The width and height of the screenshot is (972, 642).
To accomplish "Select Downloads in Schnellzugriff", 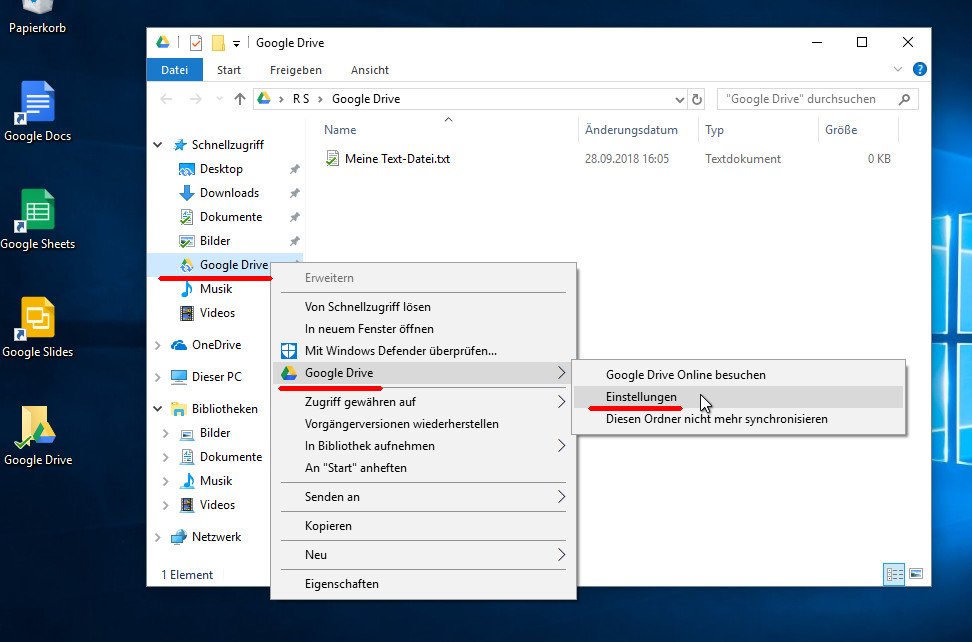I will tap(229, 193).
